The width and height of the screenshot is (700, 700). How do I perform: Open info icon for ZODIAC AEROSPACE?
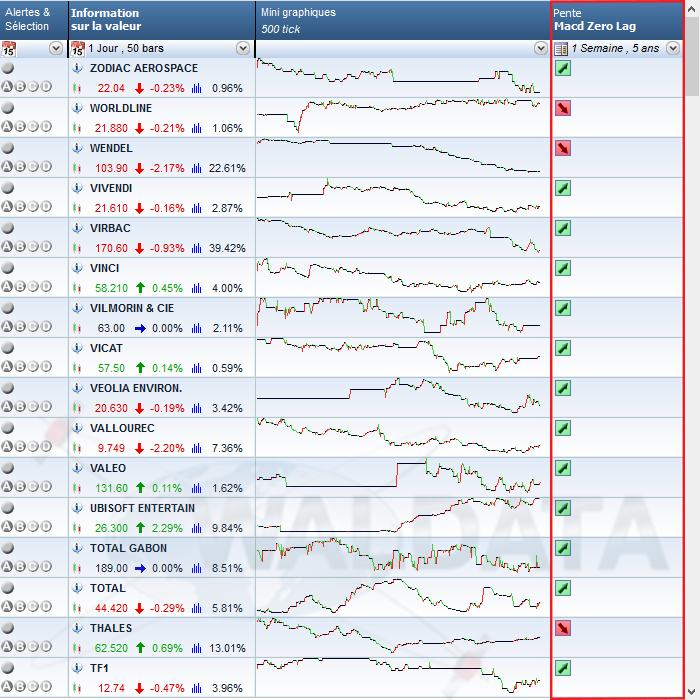point(77,68)
